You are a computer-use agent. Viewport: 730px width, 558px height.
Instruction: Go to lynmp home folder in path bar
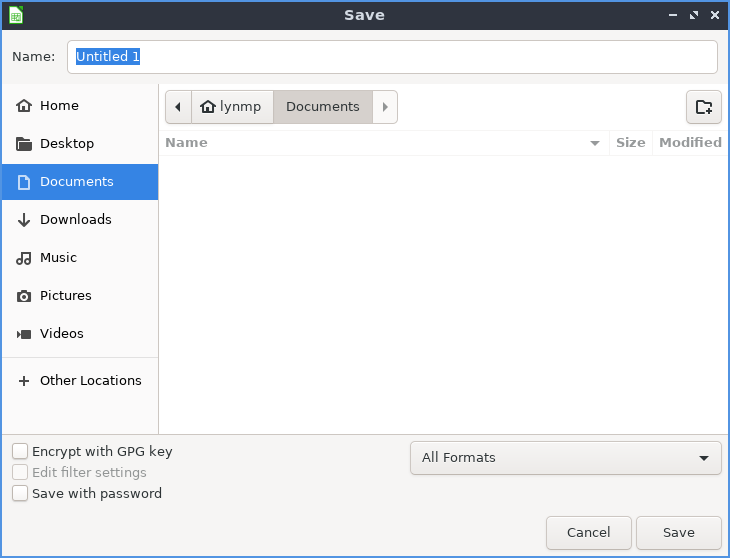(x=232, y=107)
